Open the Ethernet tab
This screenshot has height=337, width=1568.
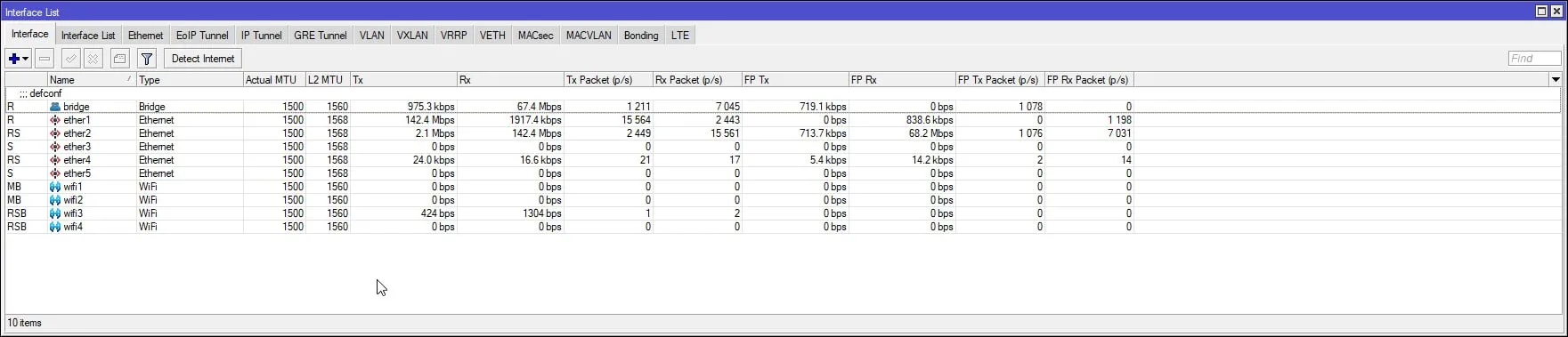(145, 36)
